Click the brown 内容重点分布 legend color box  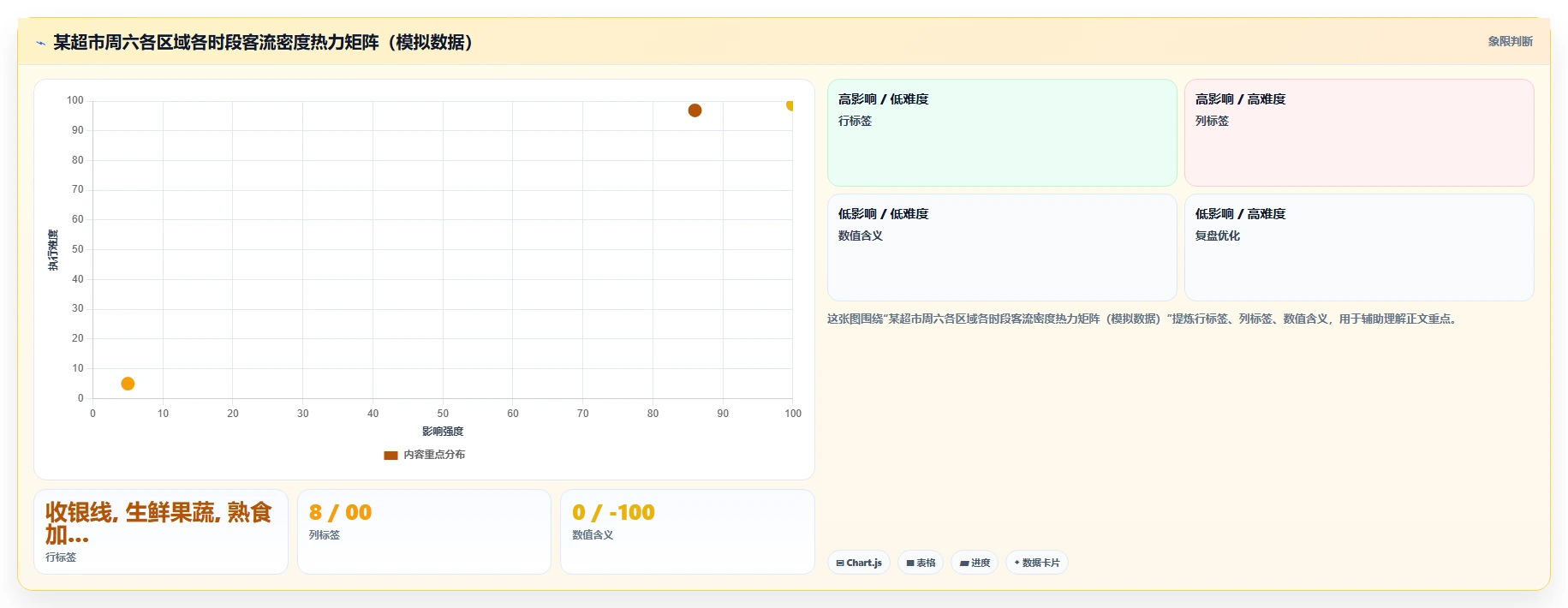(391, 455)
